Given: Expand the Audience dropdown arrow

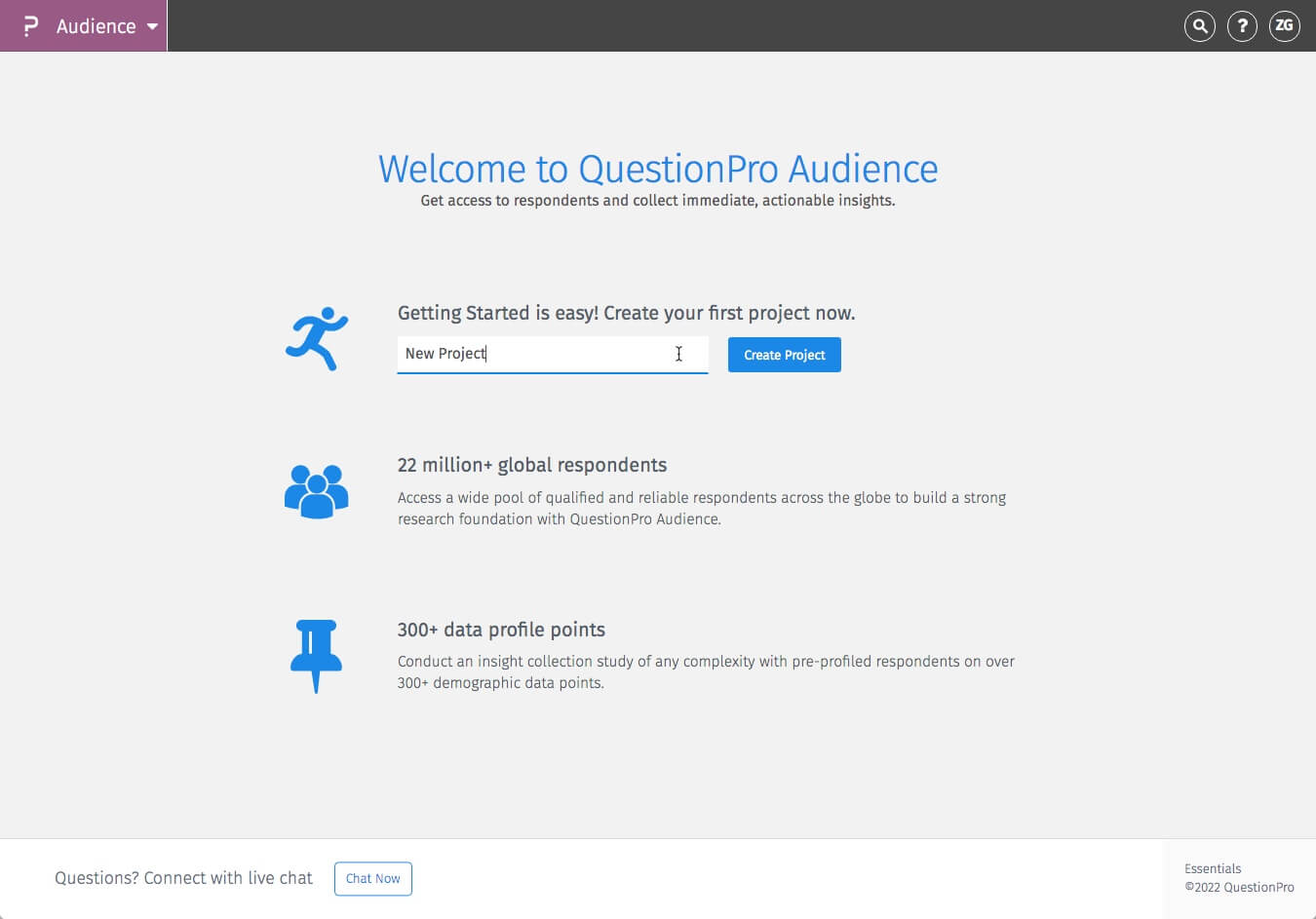Looking at the screenshot, I should pos(152,26).
